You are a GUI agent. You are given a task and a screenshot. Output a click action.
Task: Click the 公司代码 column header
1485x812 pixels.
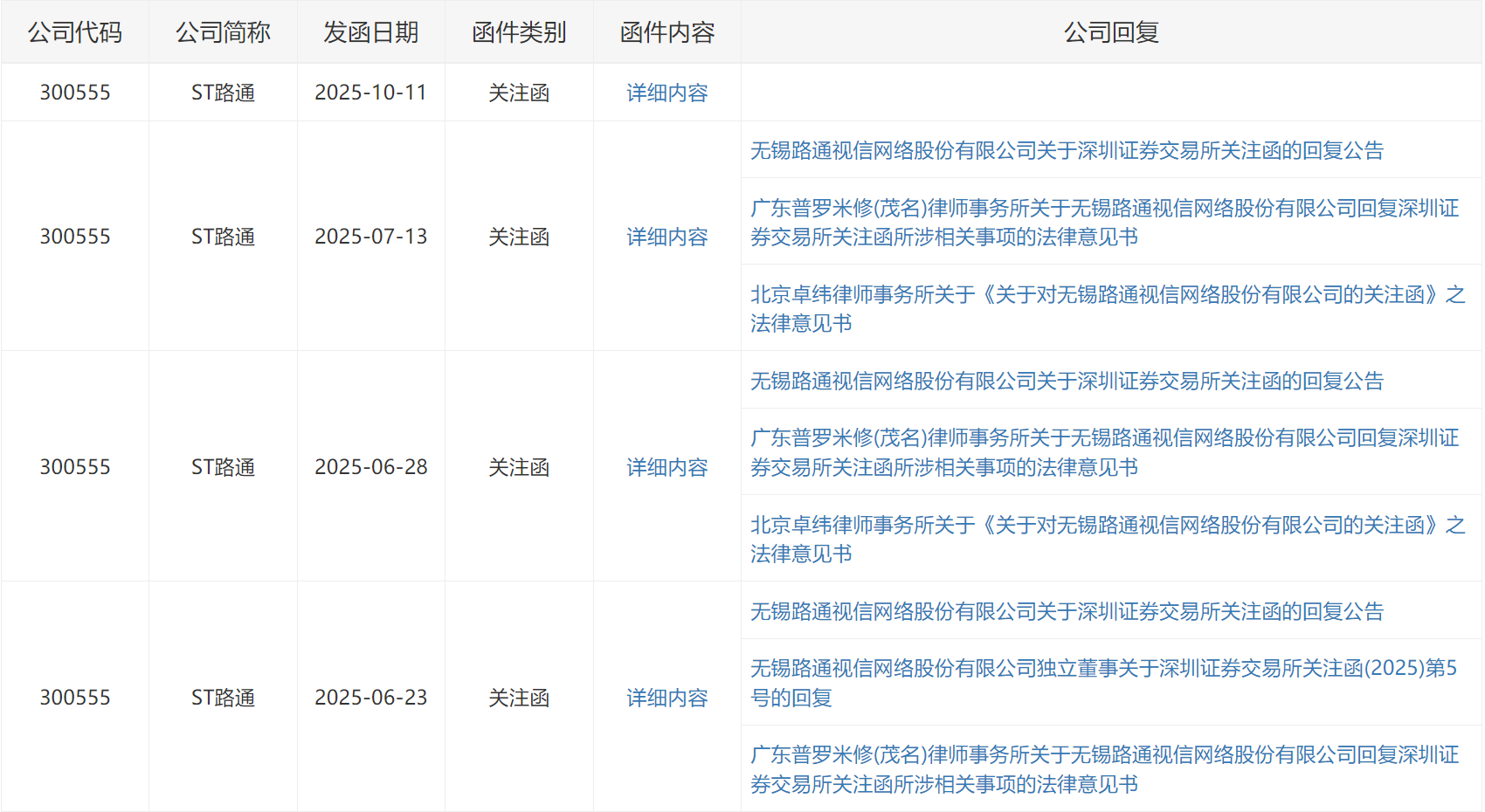click(x=75, y=32)
